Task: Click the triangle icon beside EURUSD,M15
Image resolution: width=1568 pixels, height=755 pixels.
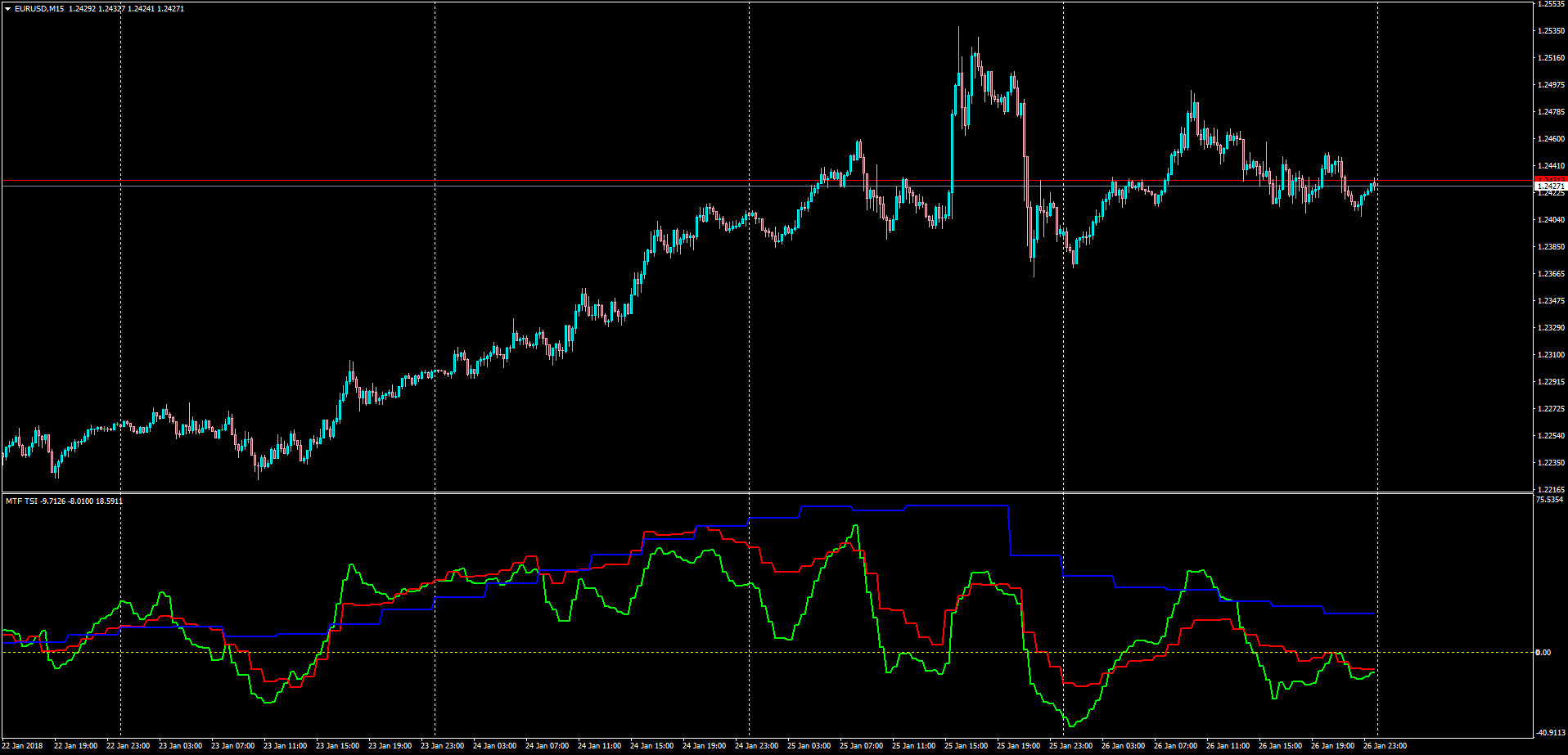Action: tap(7, 9)
